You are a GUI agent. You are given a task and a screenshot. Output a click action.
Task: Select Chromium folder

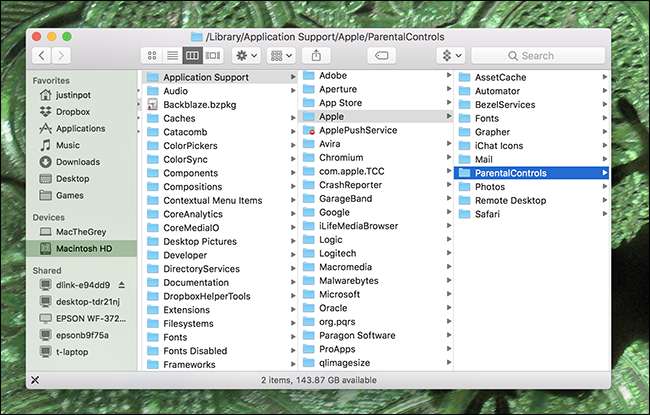(x=376, y=158)
